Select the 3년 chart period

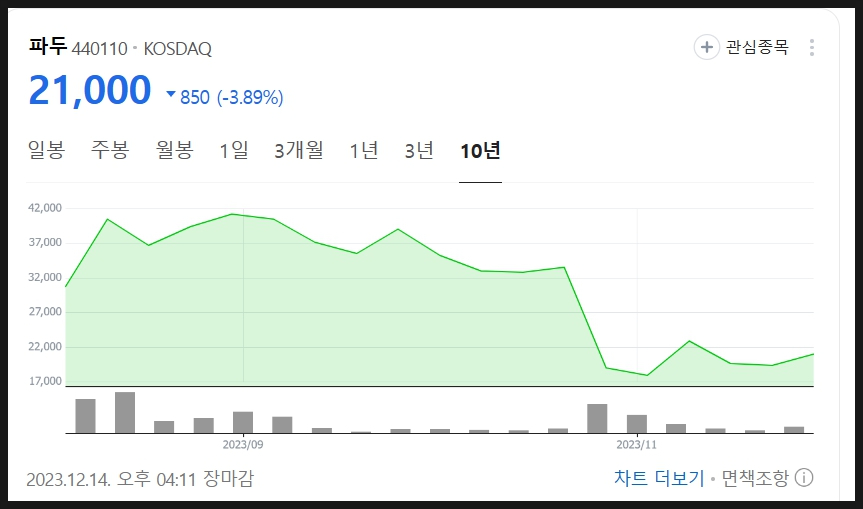(x=419, y=150)
